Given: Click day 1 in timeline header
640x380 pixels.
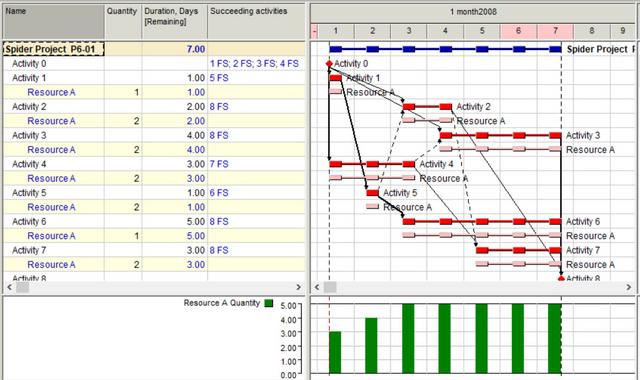Looking at the screenshot, I should click(336, 31).
